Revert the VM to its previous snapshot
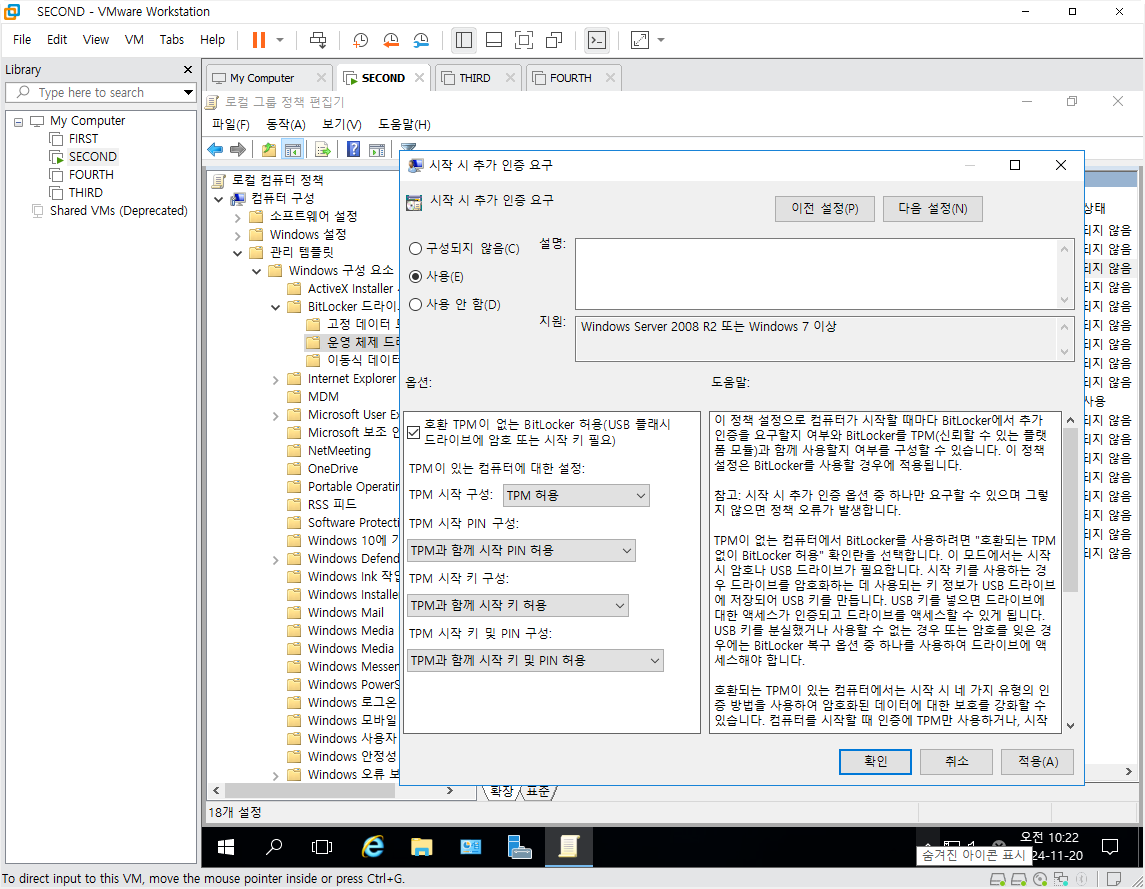 point(391,40)
